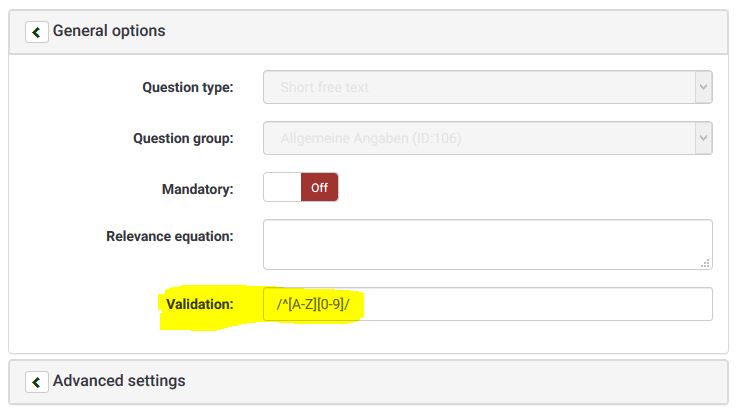Click empty area of Advanced settings header bar
This screenshot has width=741, height=420.
click(450, 381)
